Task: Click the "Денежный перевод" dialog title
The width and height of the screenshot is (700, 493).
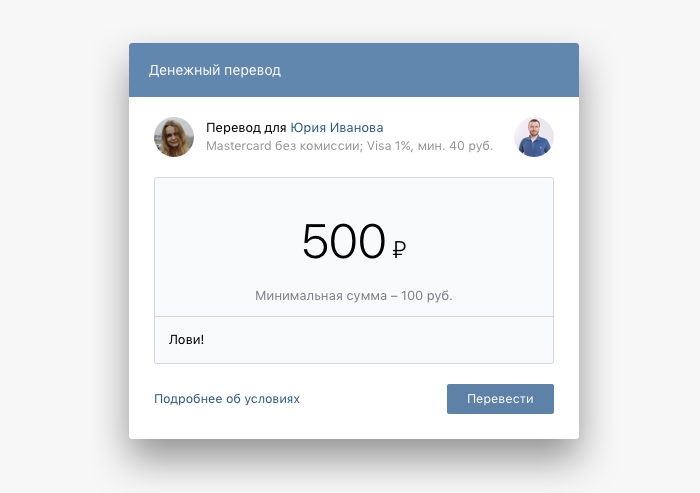Action: coord(215,71)
